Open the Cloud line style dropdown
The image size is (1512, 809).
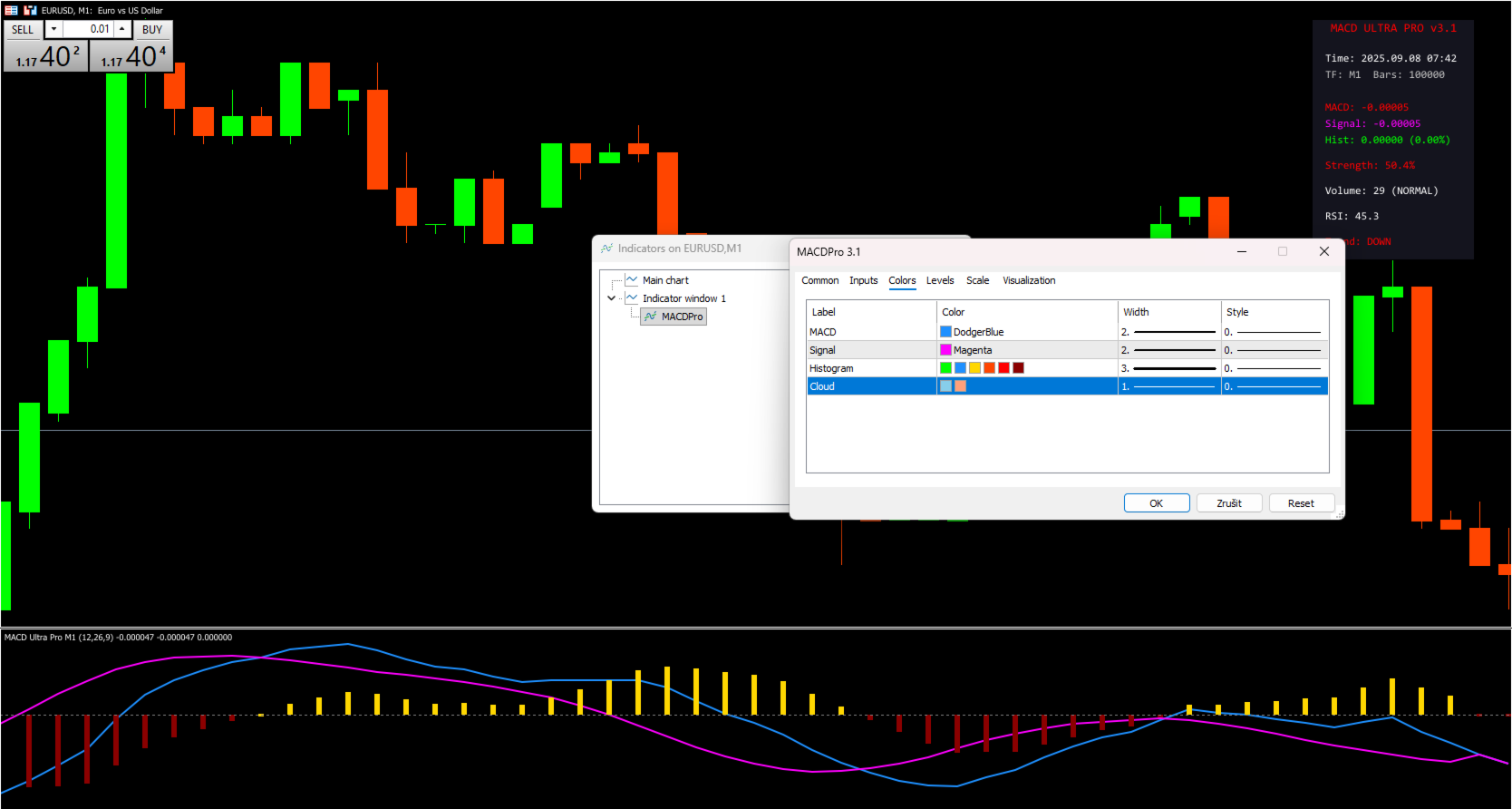[1275, 386]
